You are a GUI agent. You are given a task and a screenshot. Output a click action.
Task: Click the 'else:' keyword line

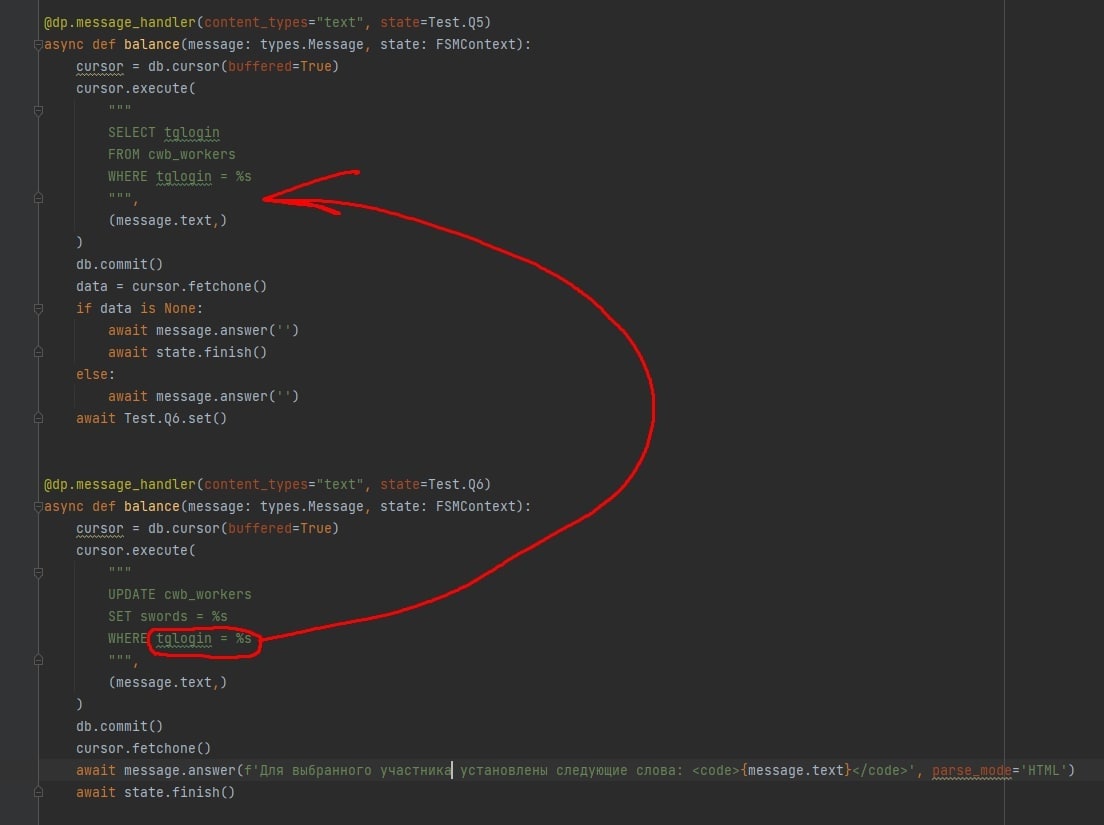click(95, 374)
